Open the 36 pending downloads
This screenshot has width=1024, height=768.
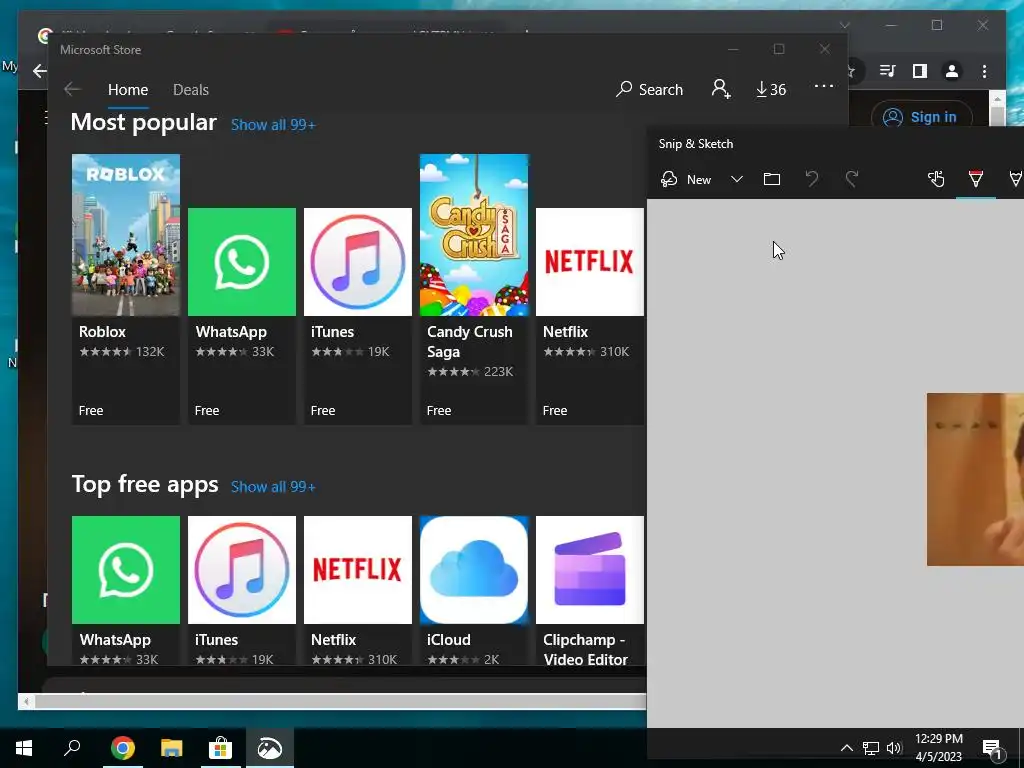[x=771, y=89]
